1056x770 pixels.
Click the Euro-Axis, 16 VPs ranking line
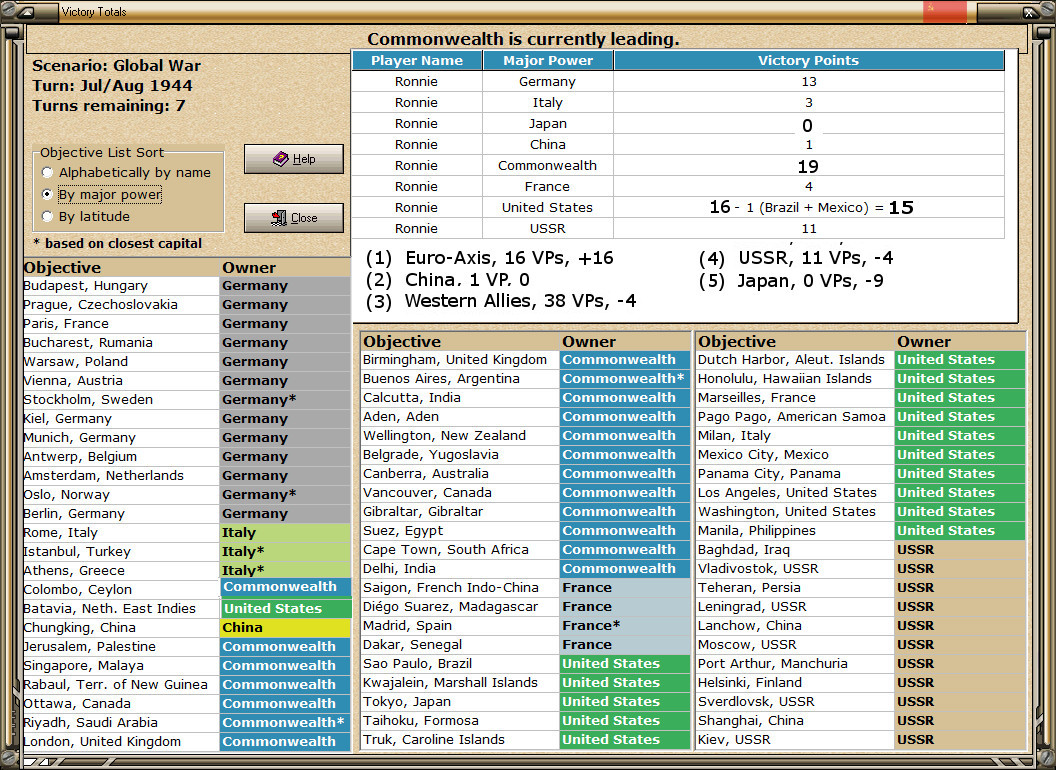(x=490, y=258)
